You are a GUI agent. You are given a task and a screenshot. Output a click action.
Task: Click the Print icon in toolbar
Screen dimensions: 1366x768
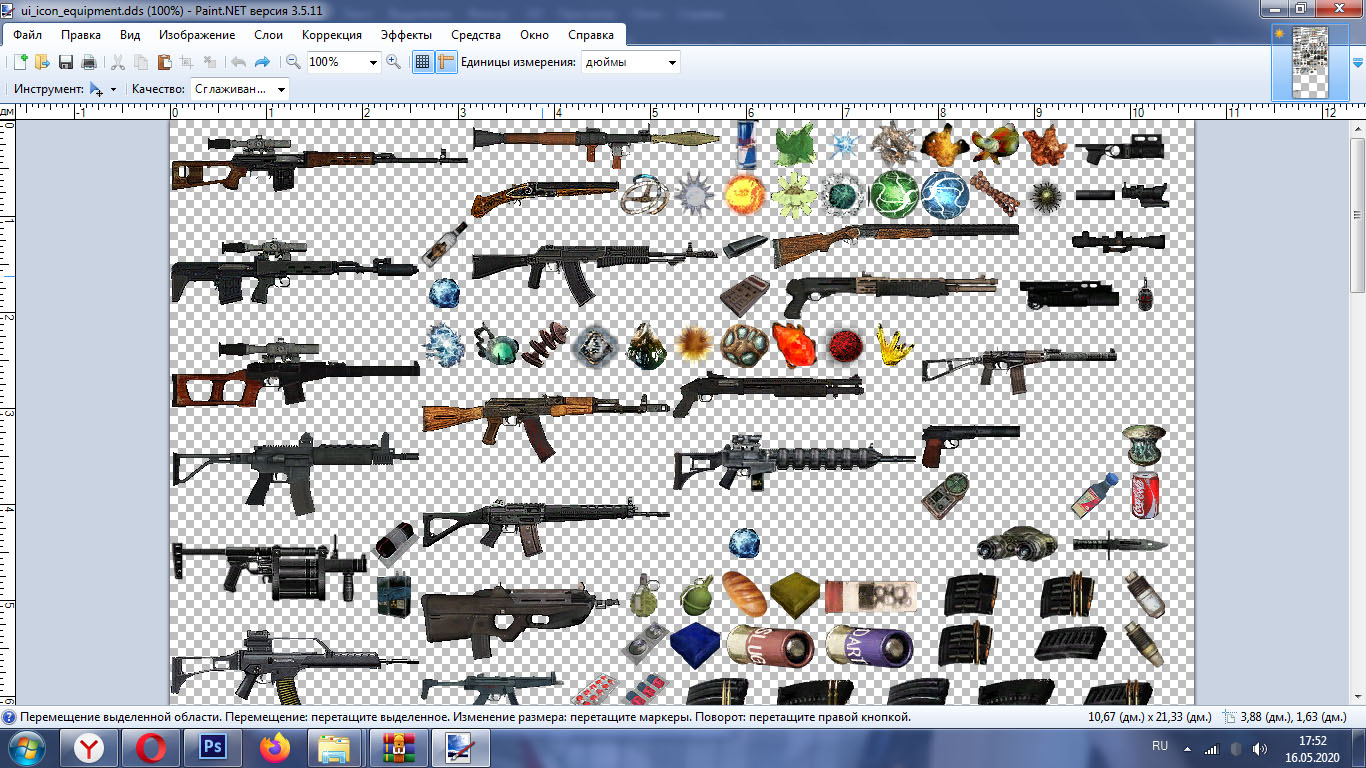[89, 62]
